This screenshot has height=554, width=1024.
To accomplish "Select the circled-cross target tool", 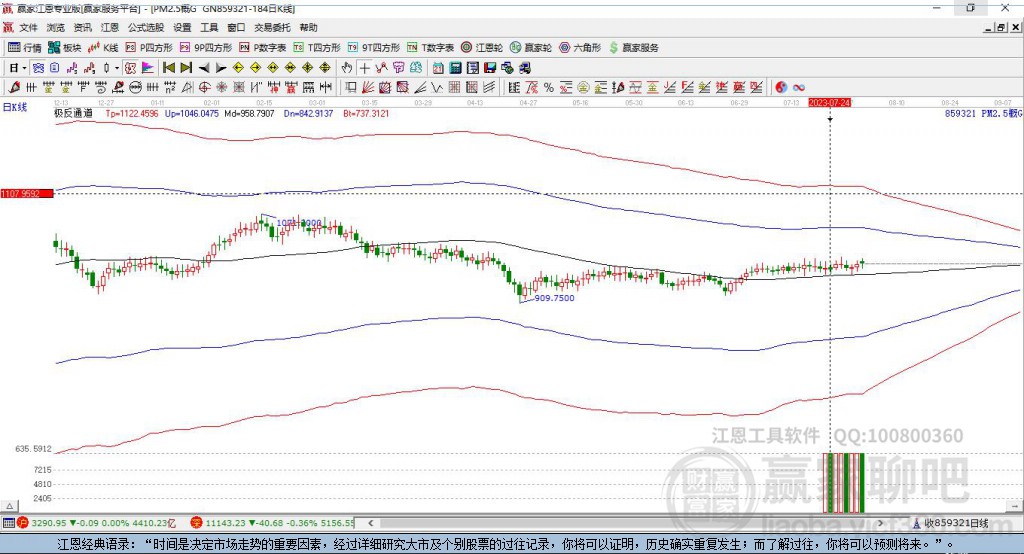I will (x=204, y=87).
